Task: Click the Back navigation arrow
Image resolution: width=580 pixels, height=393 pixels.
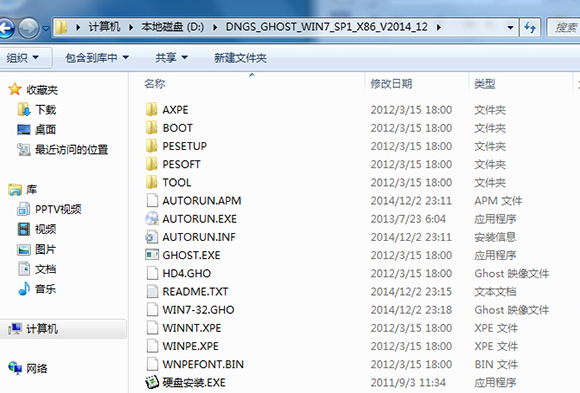Action: tap(6, 28)
